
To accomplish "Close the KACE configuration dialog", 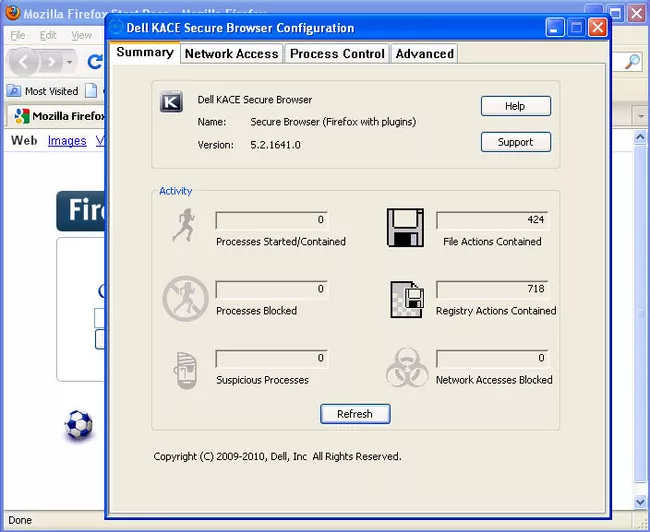I will pos(598,28).
